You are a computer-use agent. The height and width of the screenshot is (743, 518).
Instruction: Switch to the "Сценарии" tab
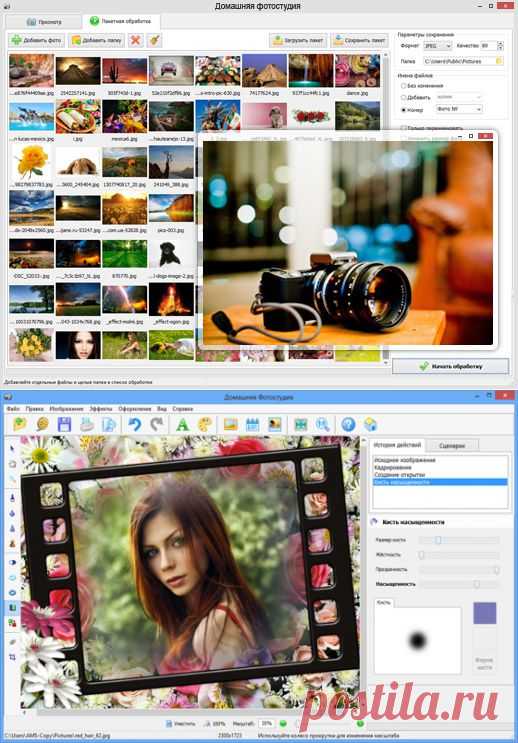(452, 445)
